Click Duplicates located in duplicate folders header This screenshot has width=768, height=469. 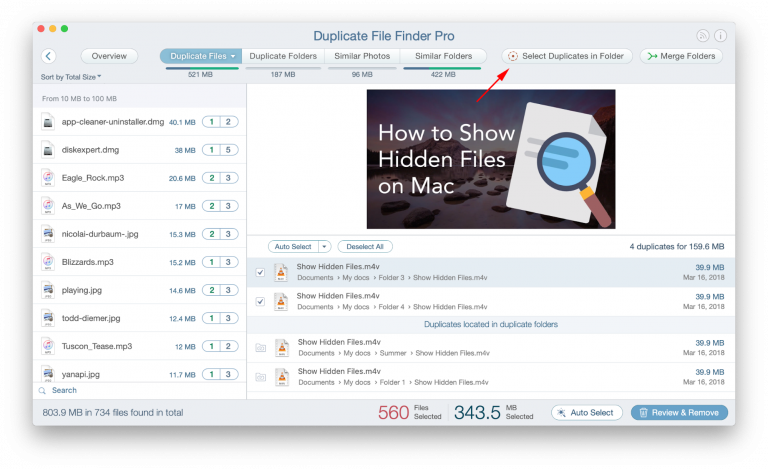[x=491, y=325]
